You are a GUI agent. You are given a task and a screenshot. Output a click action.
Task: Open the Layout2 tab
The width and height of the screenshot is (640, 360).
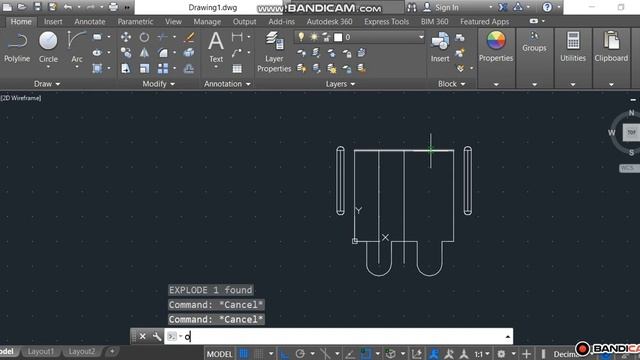[x=82, y=351]
